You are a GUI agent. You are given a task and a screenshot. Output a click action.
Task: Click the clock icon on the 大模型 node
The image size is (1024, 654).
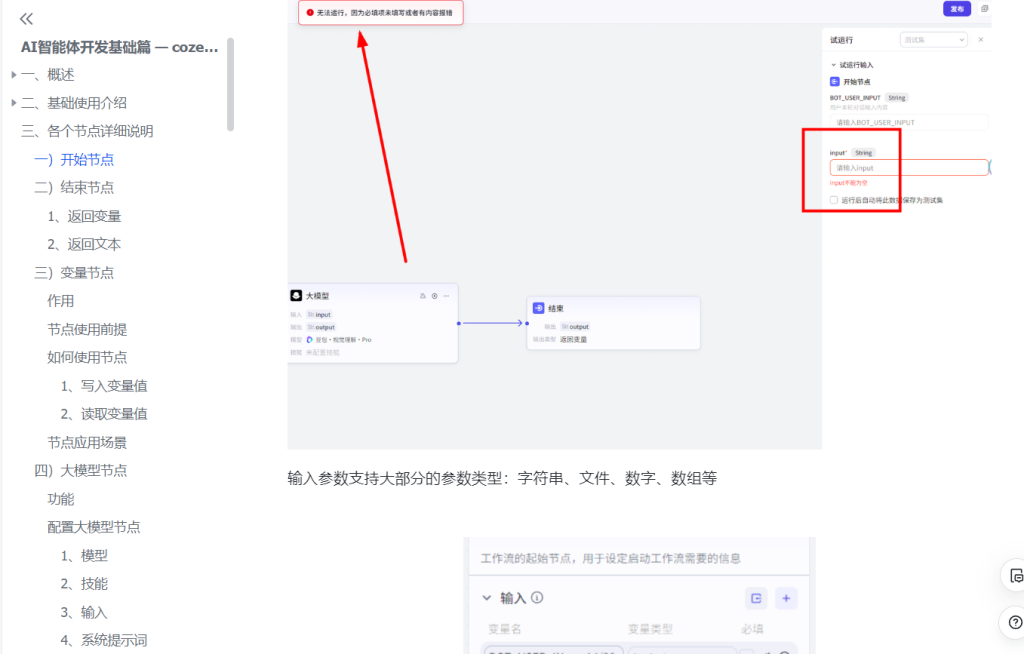[x=434, y=296]
